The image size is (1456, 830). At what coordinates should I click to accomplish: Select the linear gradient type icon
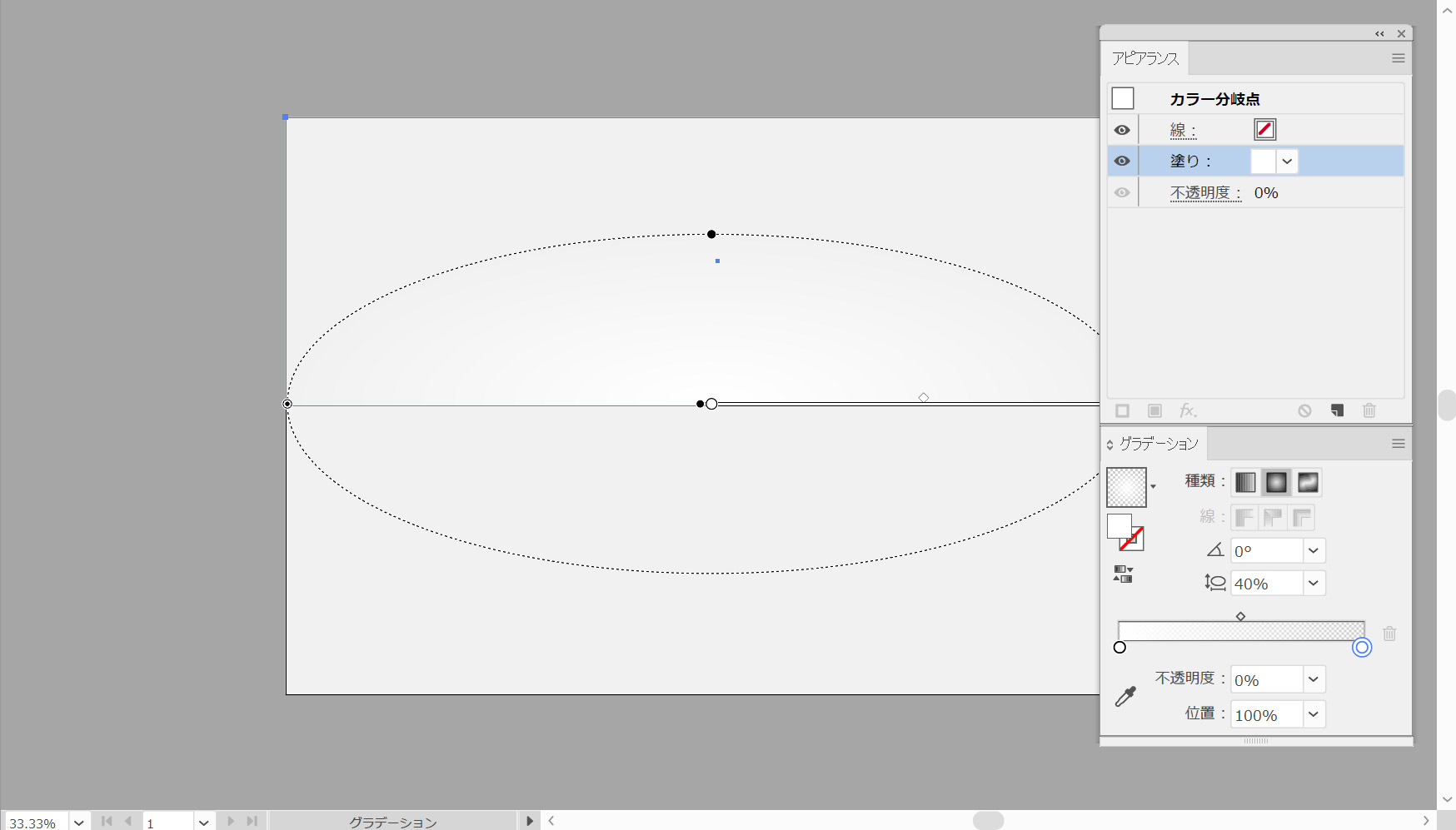pos(1245,483)
